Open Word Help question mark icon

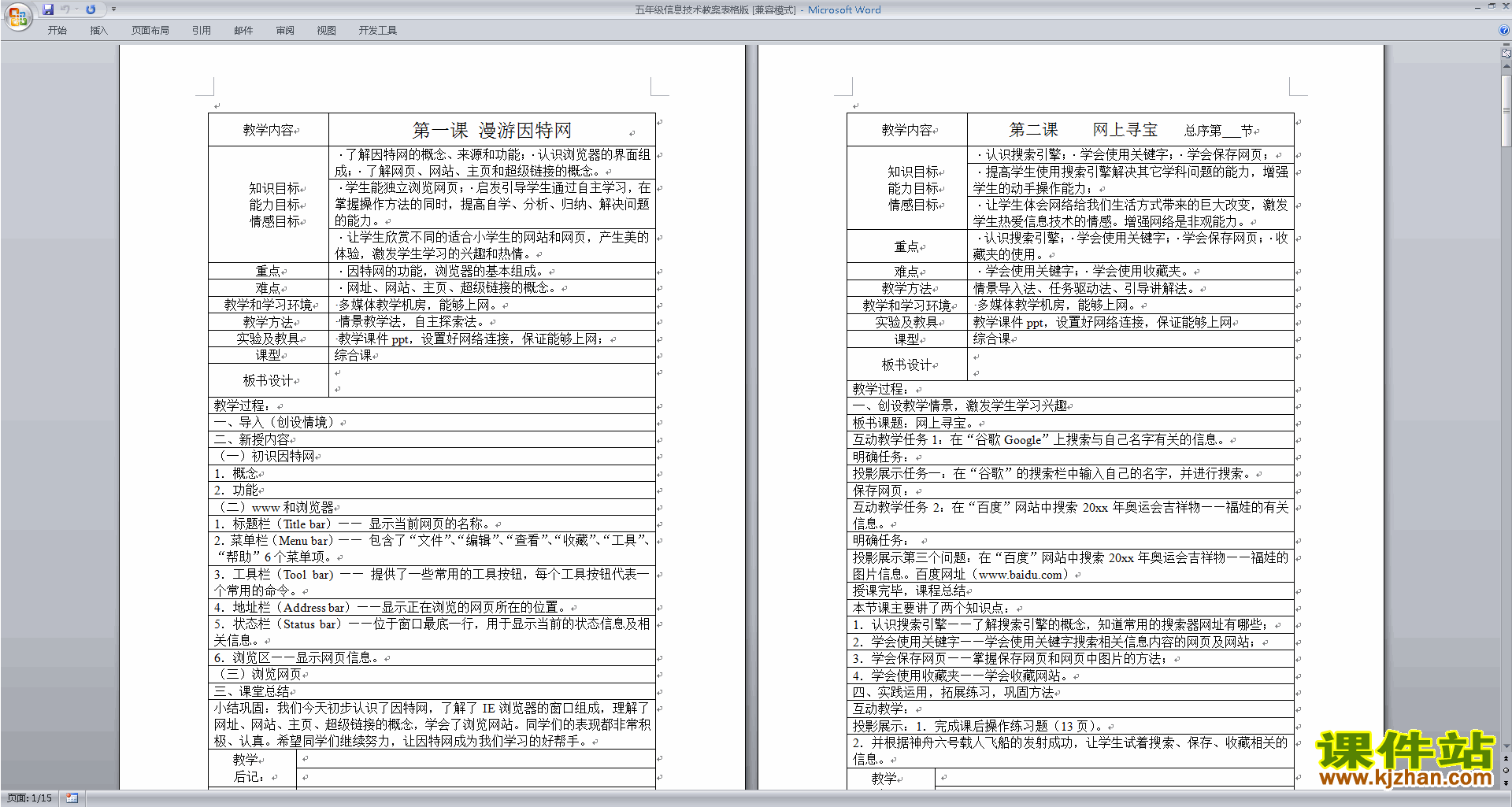click(1504, 30)
